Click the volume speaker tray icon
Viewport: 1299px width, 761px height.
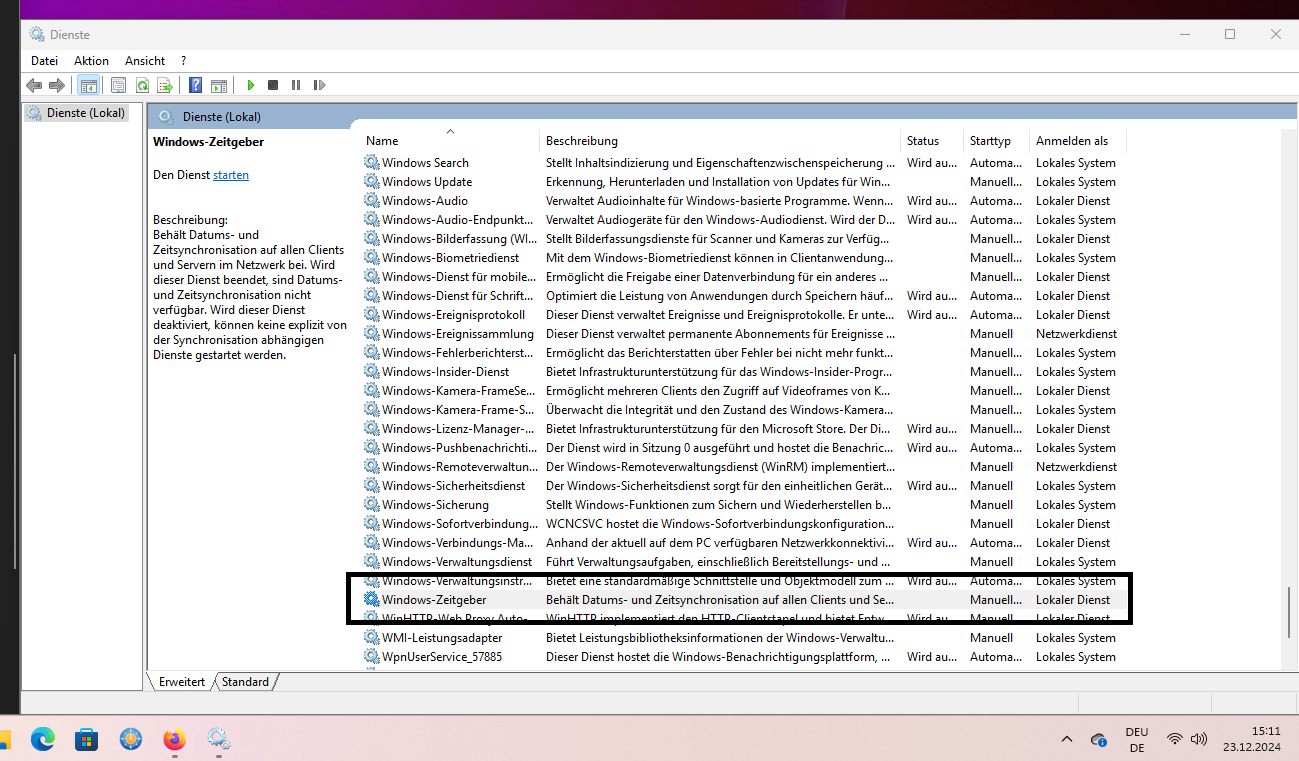(1199, 739)
